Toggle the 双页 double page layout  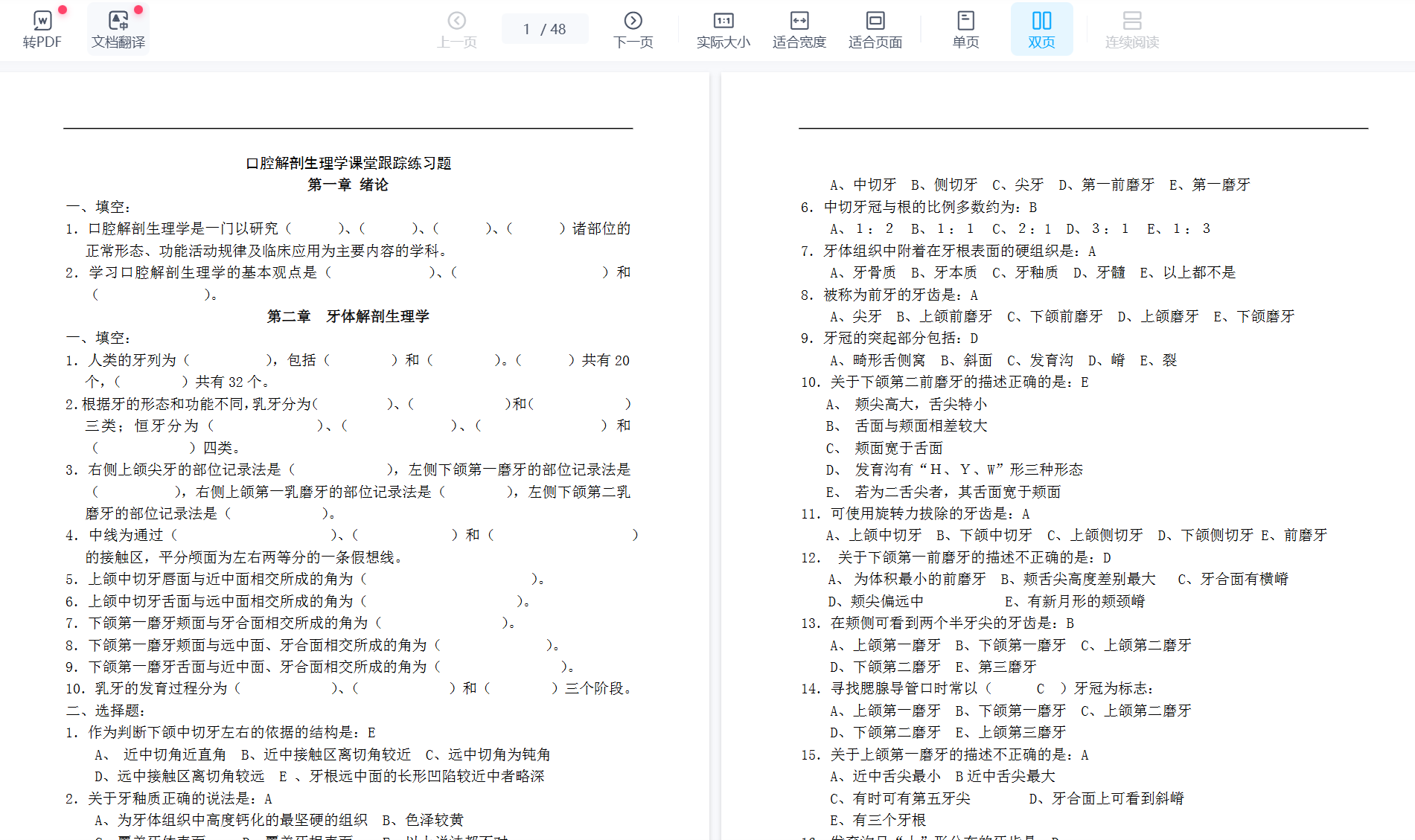1041,29
